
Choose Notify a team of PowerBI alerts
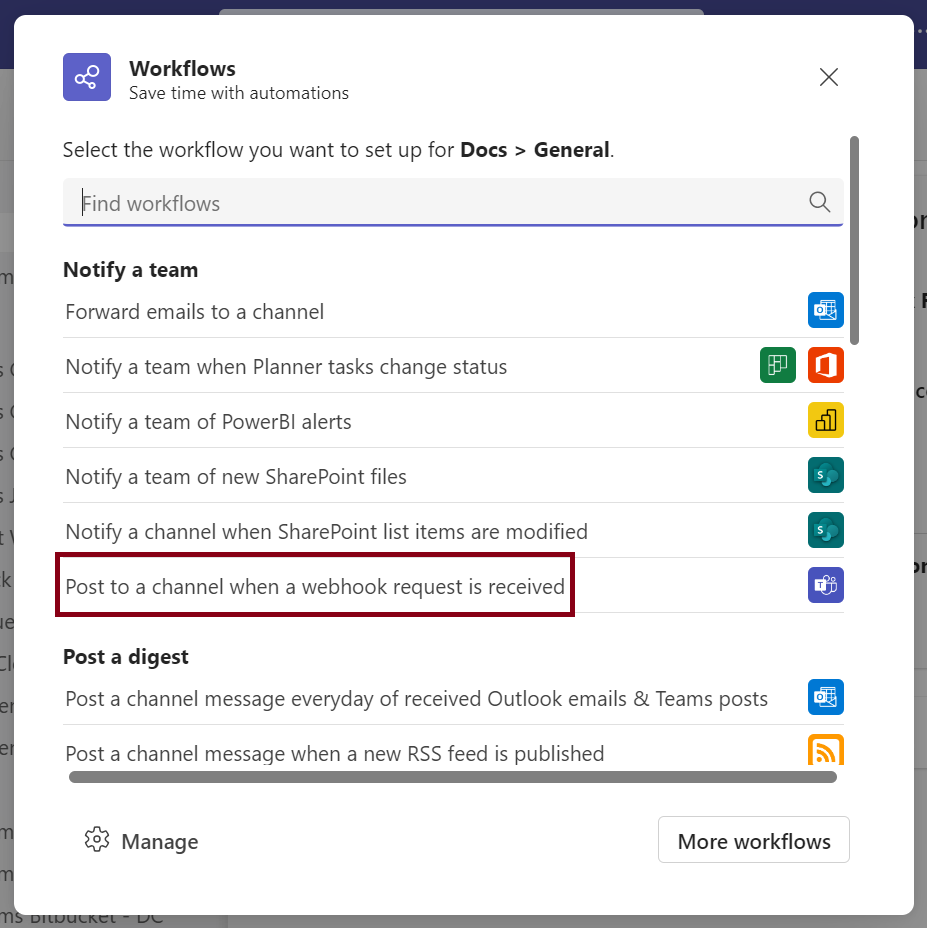coord(453,421)
